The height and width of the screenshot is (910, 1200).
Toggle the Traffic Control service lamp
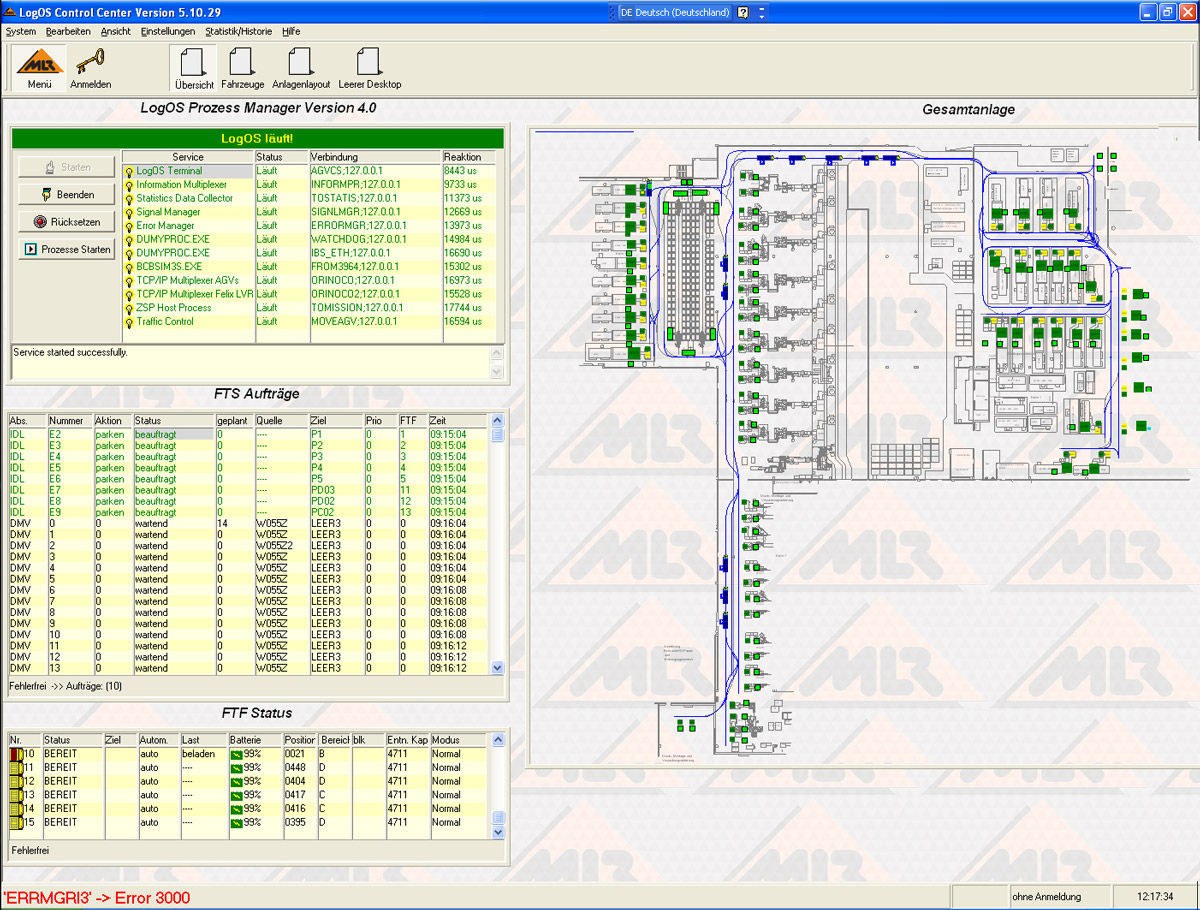[x=128, y=322]
